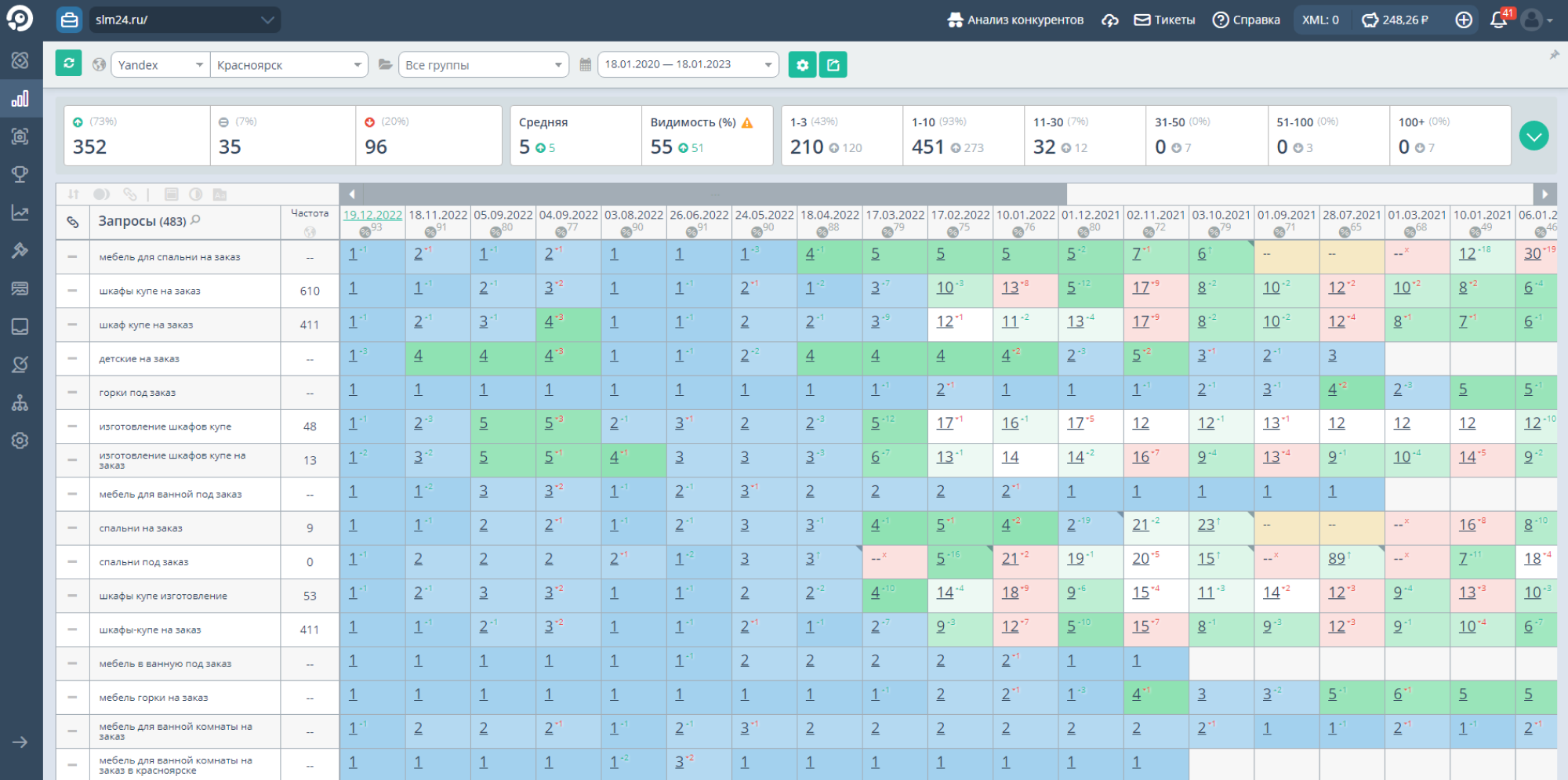Open notifications bell with 41 badge
The image size is (1568, 780).
pyautogui.click(x=1500, y=19)
